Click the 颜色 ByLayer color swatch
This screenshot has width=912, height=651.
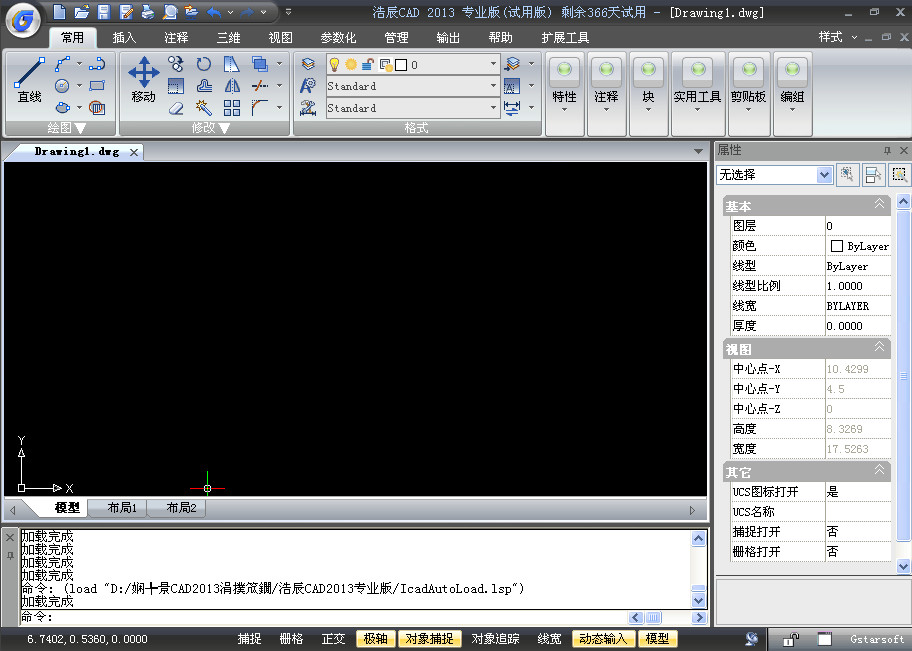[x=837, y=246]
